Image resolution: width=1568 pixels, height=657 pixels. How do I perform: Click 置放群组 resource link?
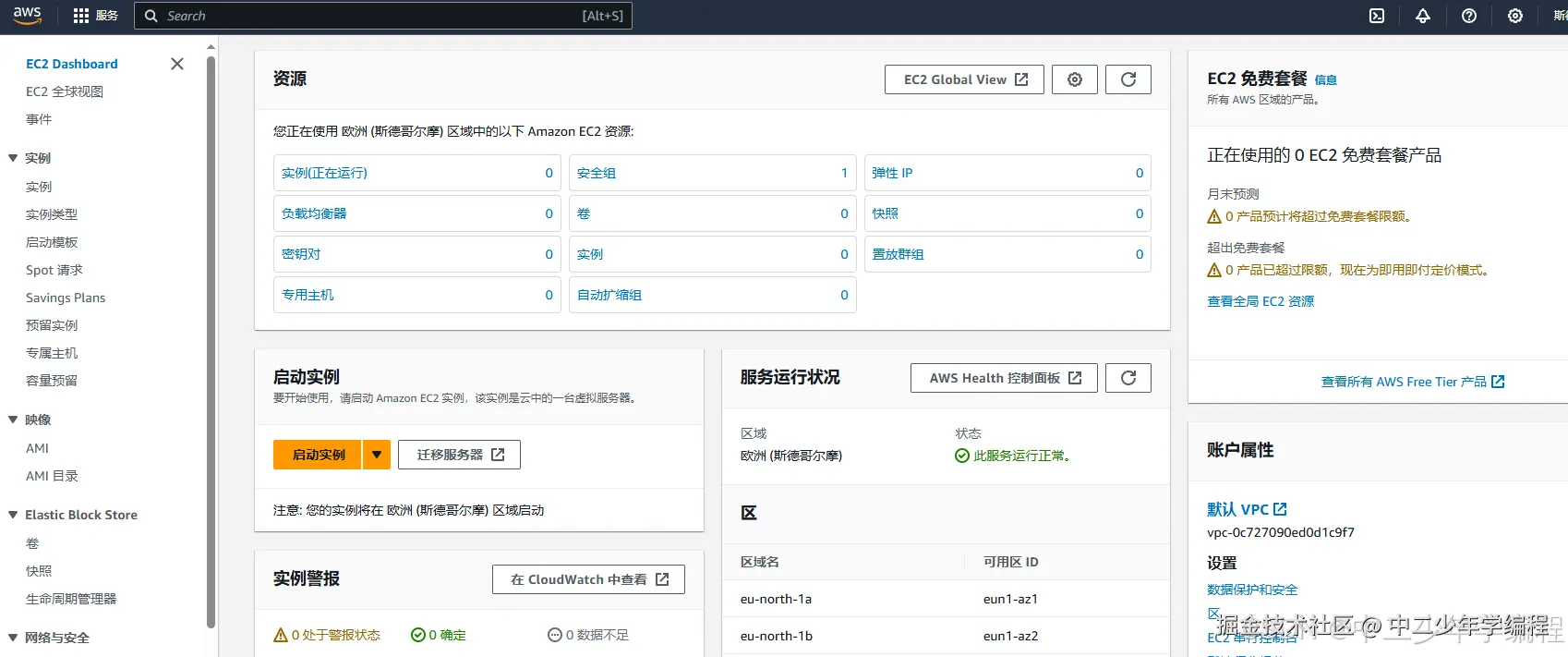tap(898, 254)
